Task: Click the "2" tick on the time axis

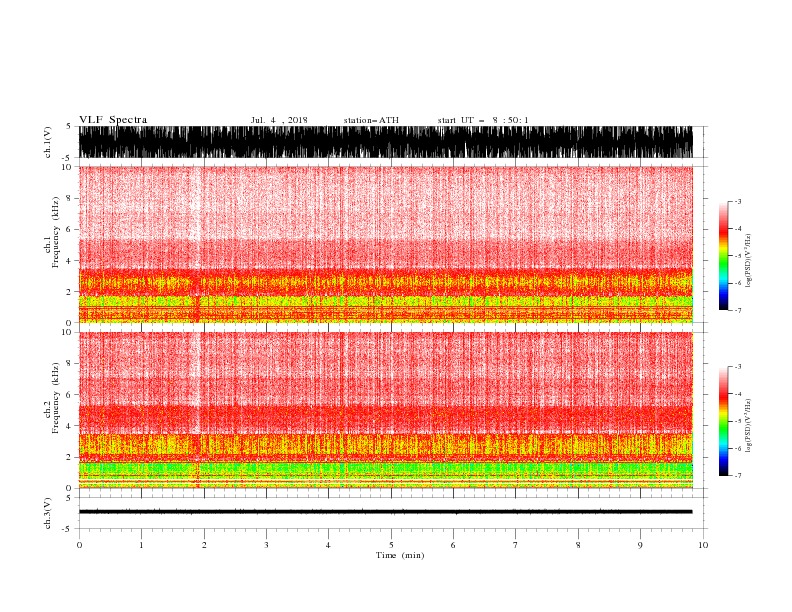Action: point(204,545)
